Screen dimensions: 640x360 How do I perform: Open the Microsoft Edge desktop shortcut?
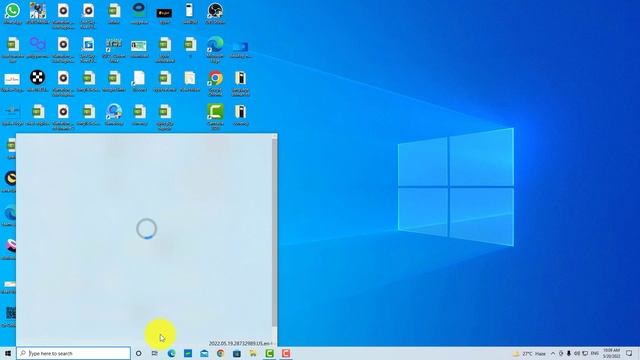(x=215, y=49)
